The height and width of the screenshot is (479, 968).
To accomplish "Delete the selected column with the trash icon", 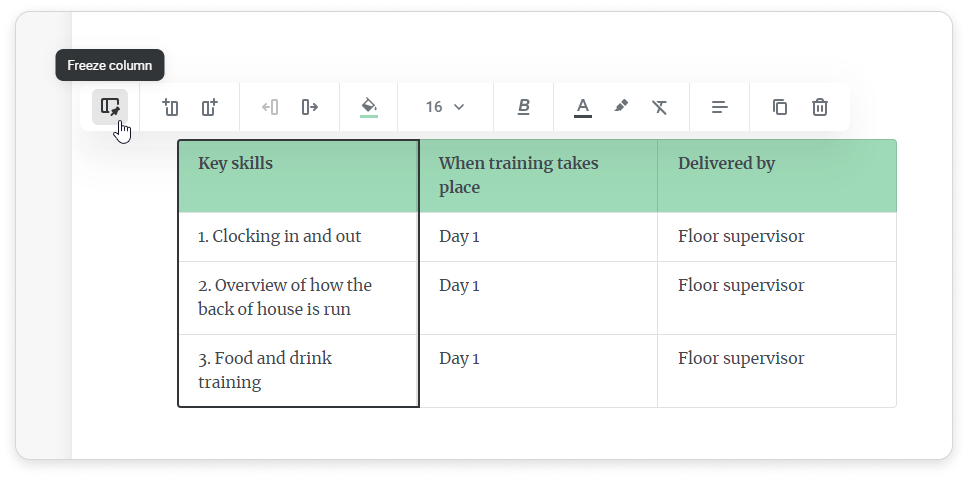I will [x=819, y=107].
